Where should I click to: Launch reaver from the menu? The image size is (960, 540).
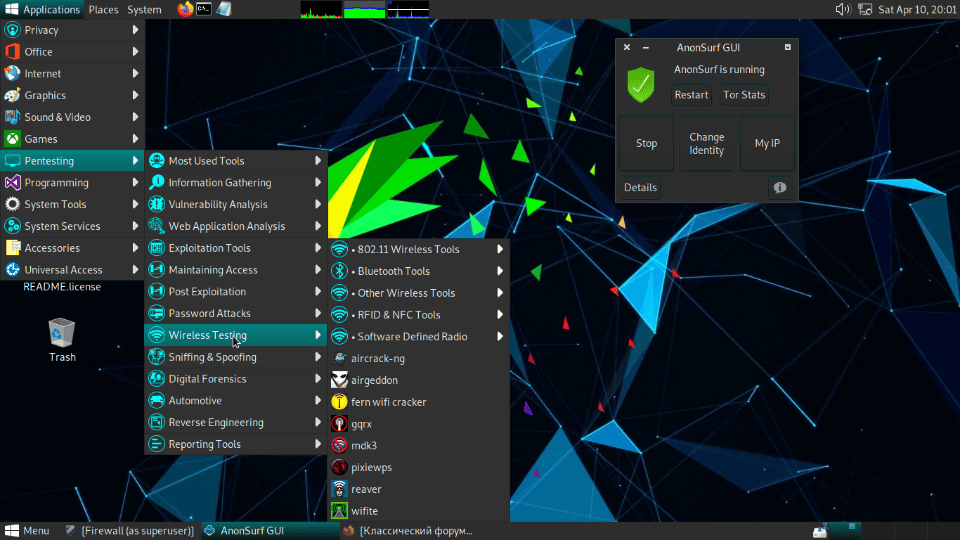(x=419, y=489)
